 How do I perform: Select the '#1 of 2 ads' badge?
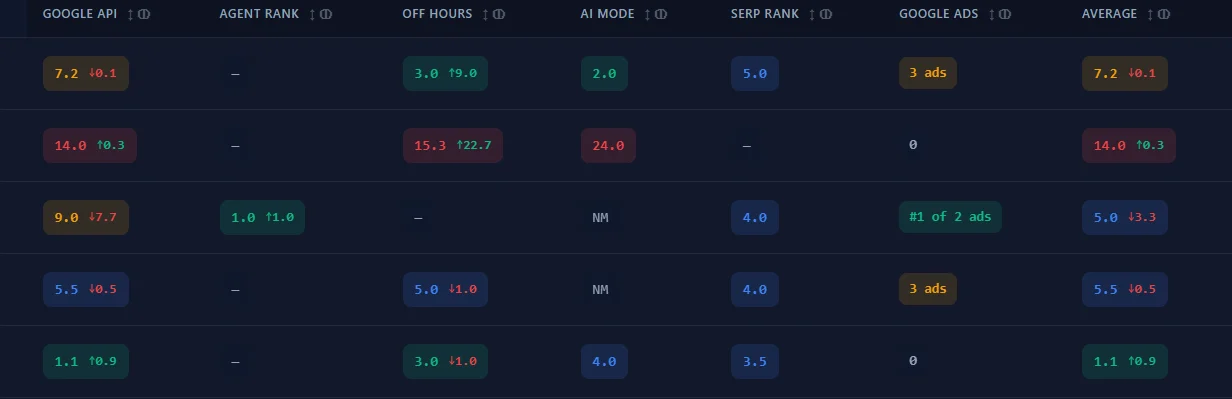point(950,217)
